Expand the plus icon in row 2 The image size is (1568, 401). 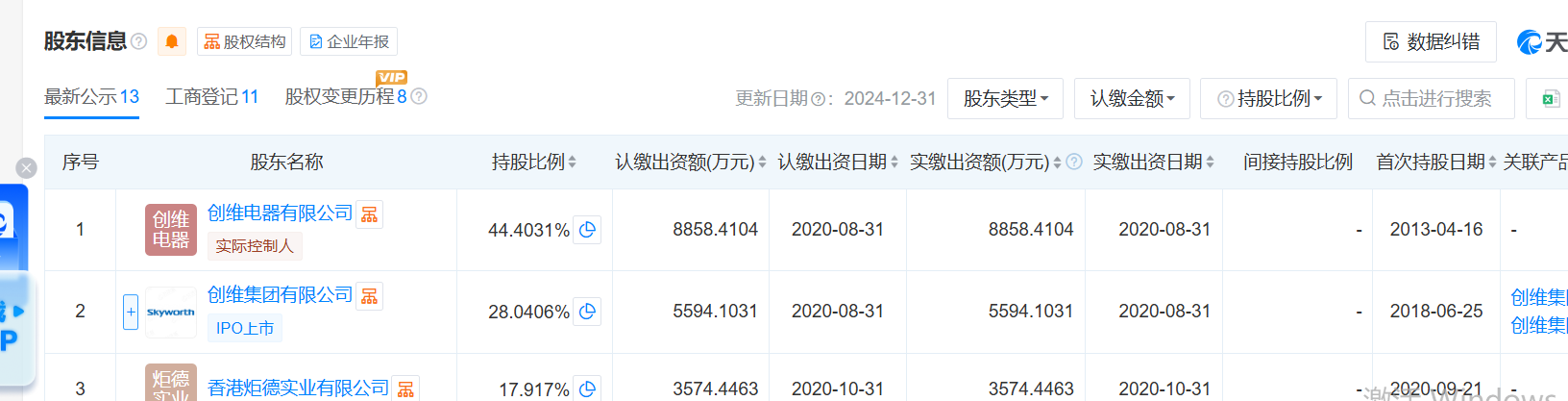click(131, 312)
